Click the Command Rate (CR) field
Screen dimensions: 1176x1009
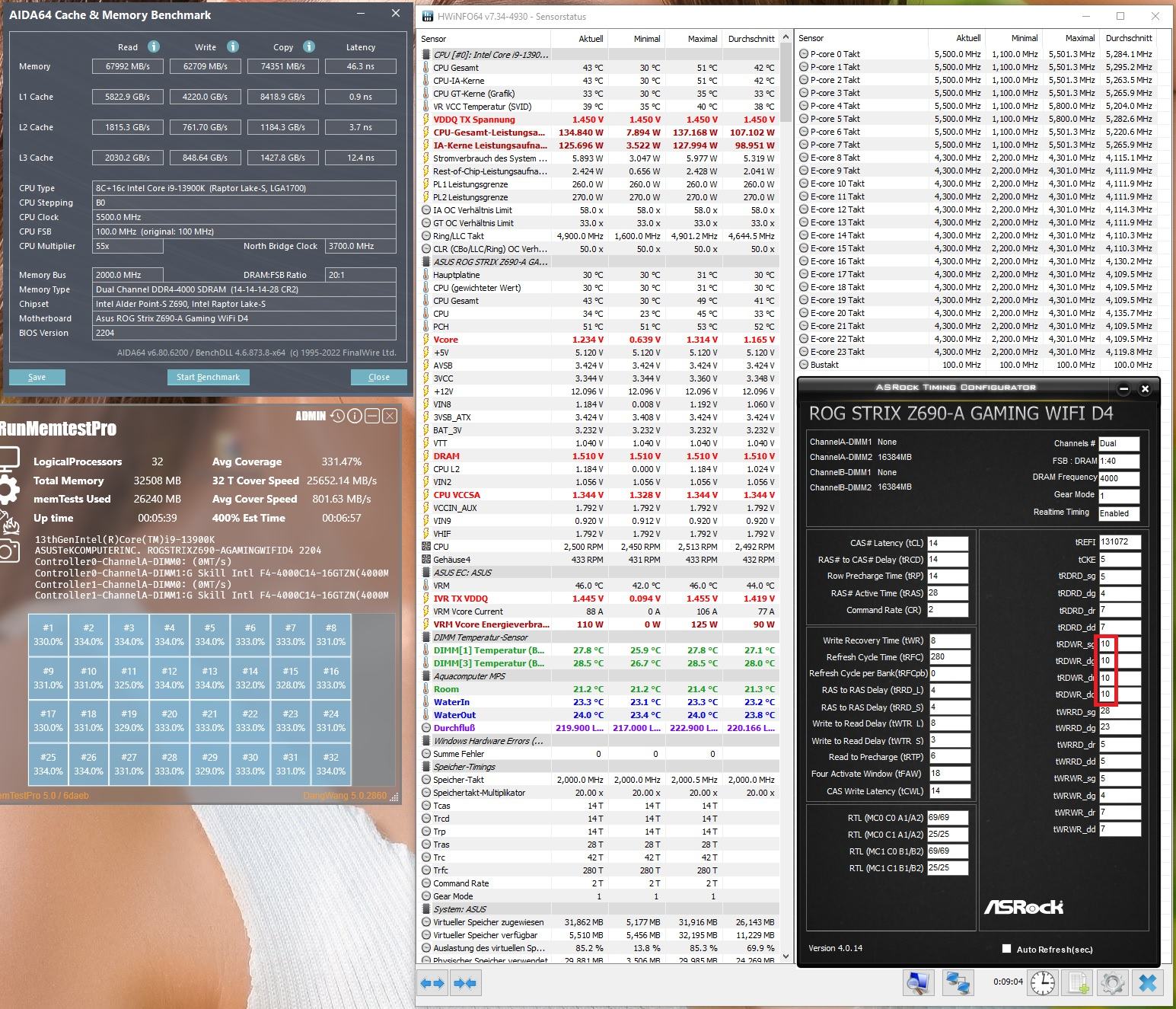pos(947,610)
